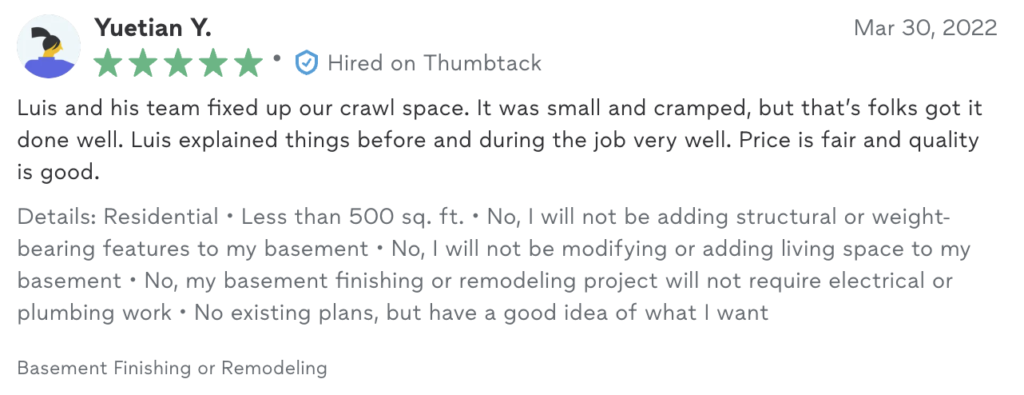This screenshot has width=1024, height=395.
Task: Click the Hired on Thumbtack label
Action: click(434, 63)
